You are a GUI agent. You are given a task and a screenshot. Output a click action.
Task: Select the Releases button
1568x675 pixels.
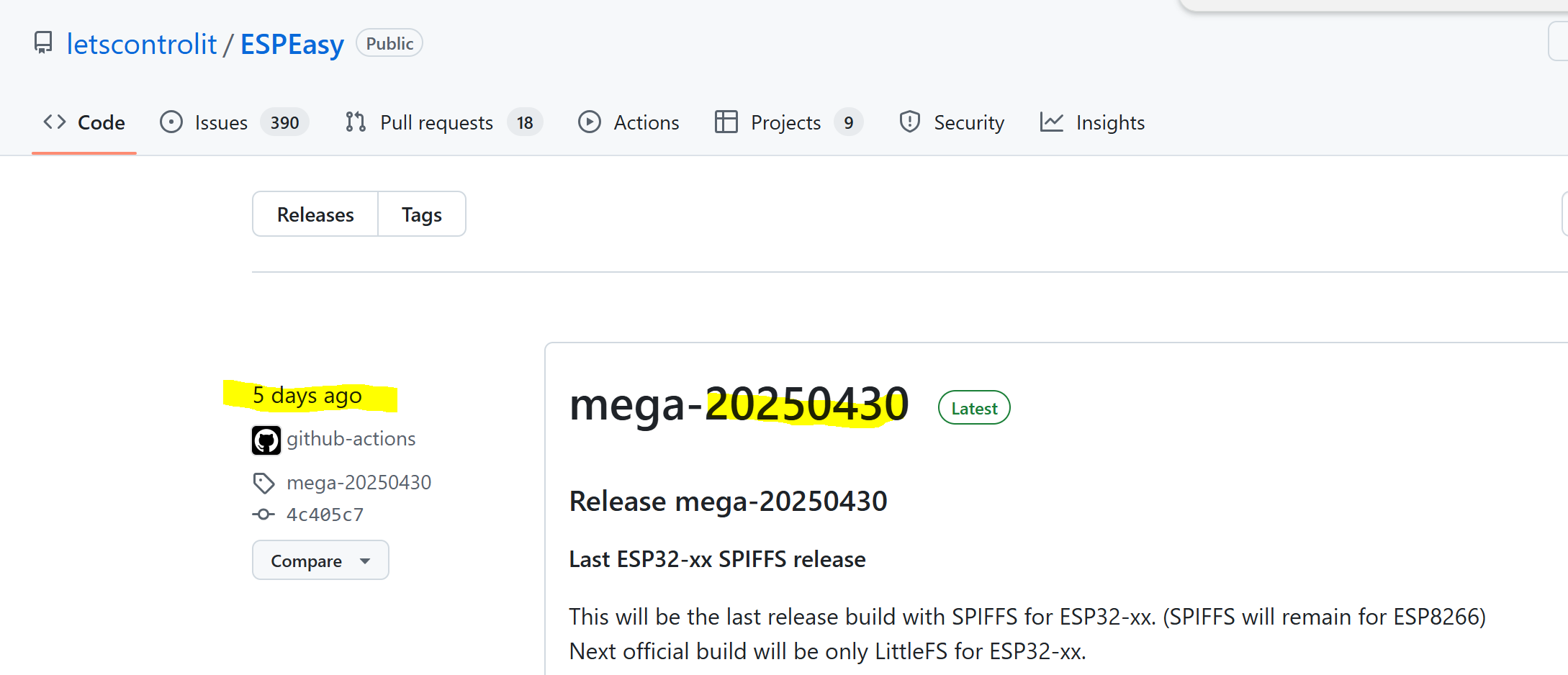click(315, 214)
